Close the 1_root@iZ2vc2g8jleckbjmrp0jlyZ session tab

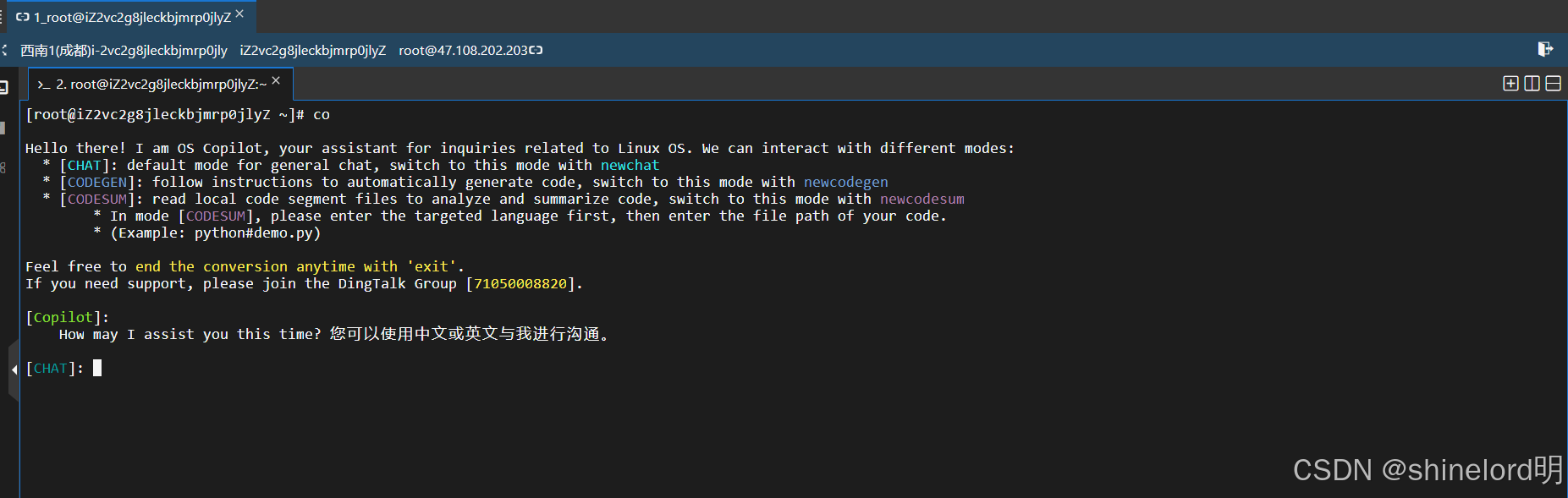(239, 14)
